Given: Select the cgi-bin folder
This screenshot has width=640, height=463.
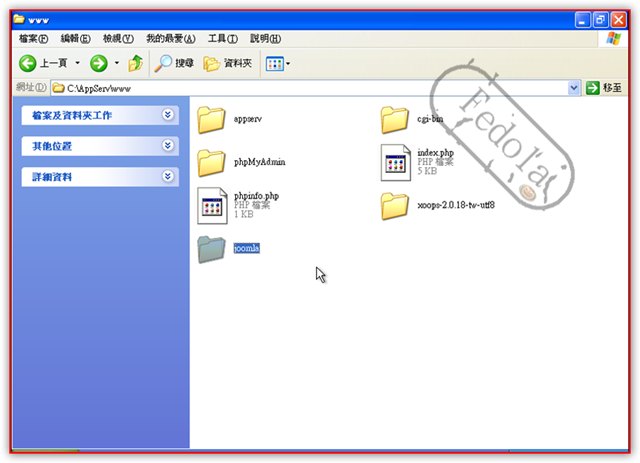Looking at the screenshot, I should tap(395, 119).
